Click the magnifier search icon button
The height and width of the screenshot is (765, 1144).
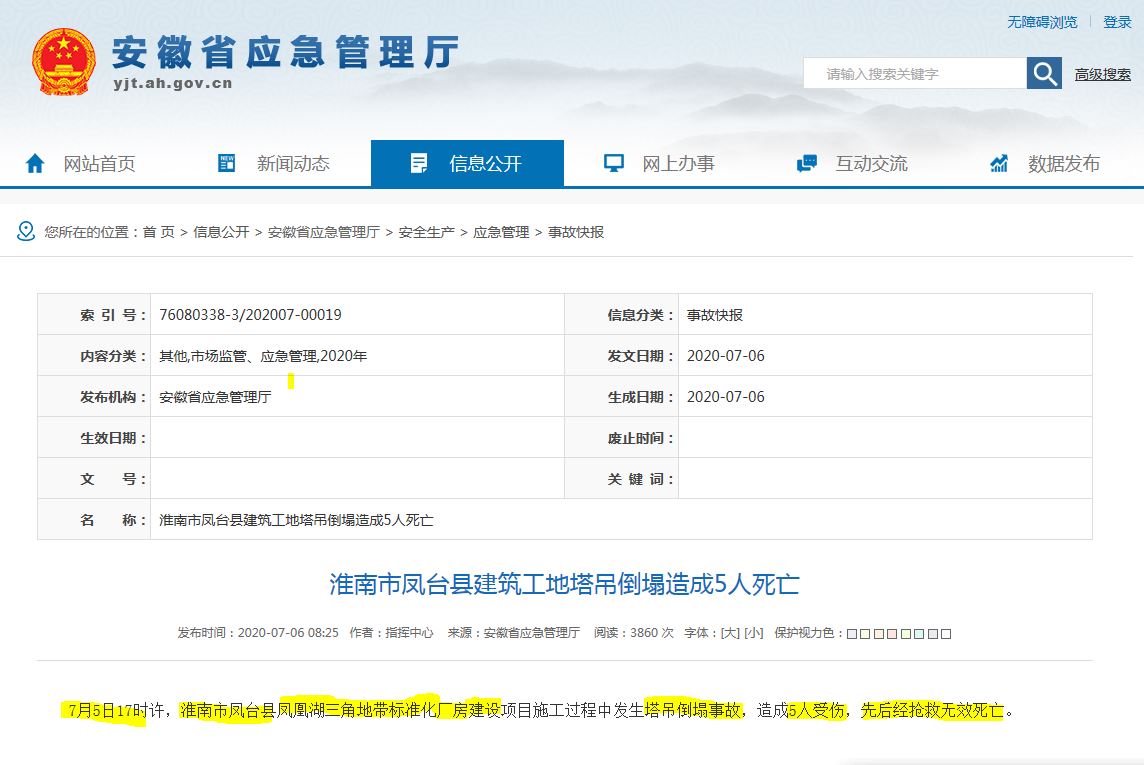pos(1044,74)
